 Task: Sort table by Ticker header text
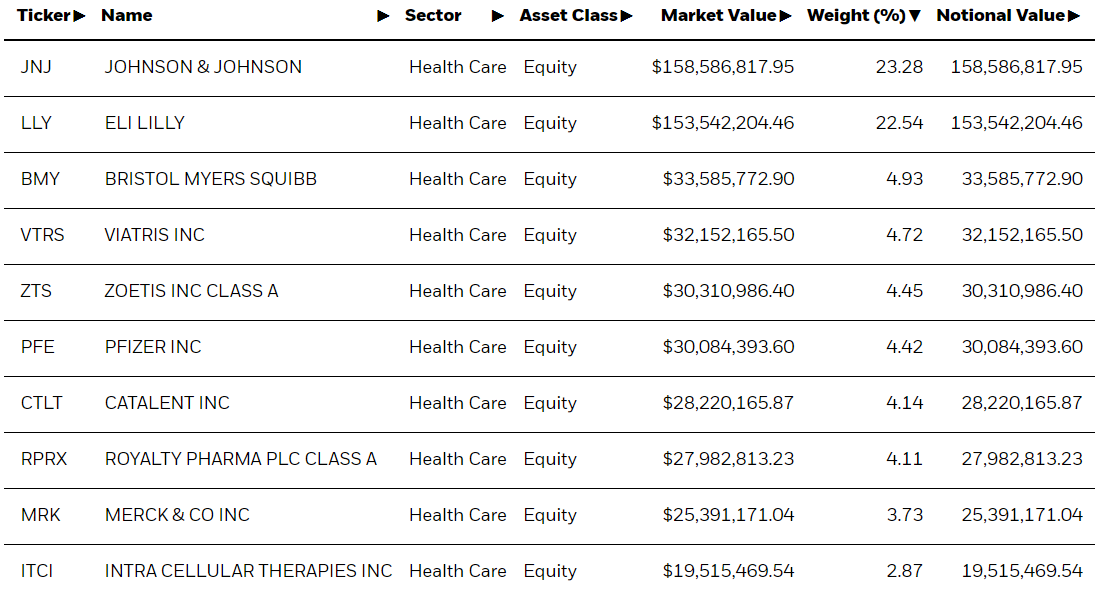point(43,15)
